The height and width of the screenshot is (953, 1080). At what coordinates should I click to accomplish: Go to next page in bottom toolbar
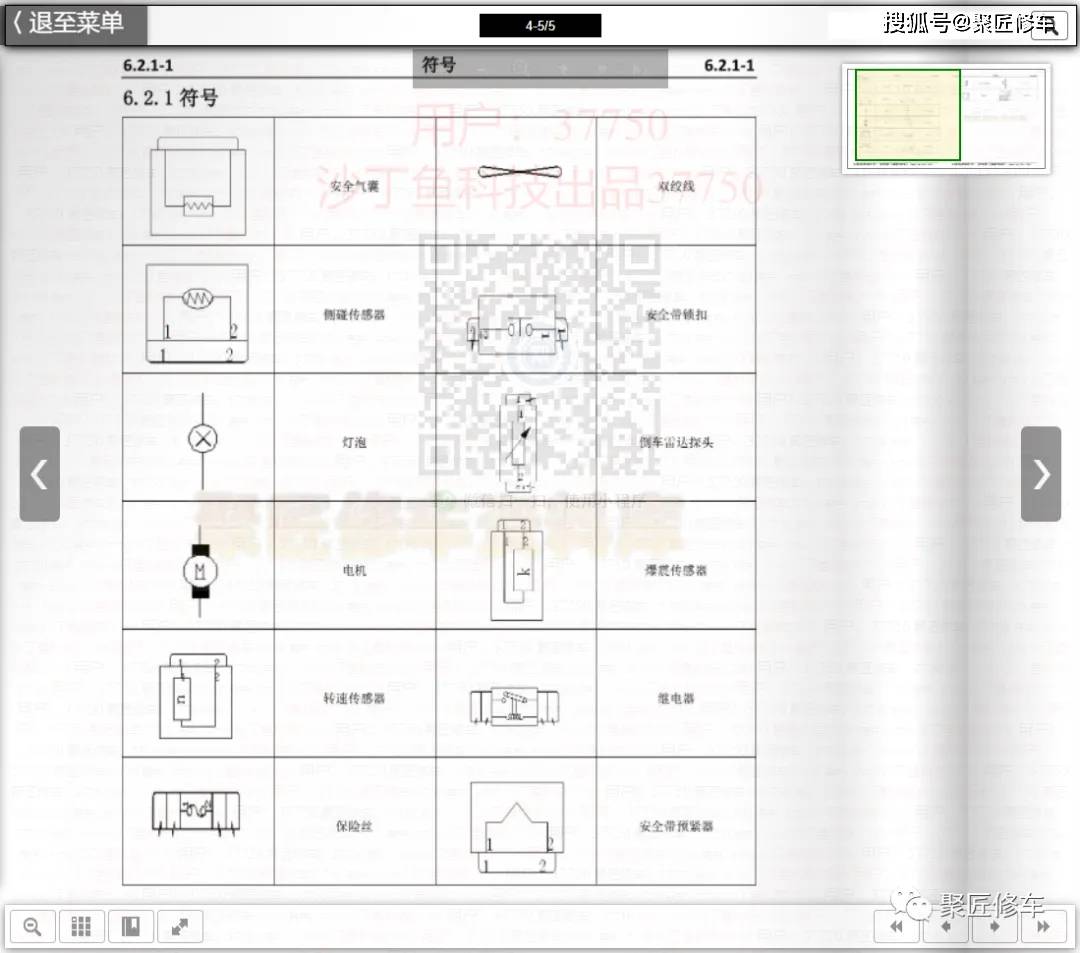click(994, 926)
